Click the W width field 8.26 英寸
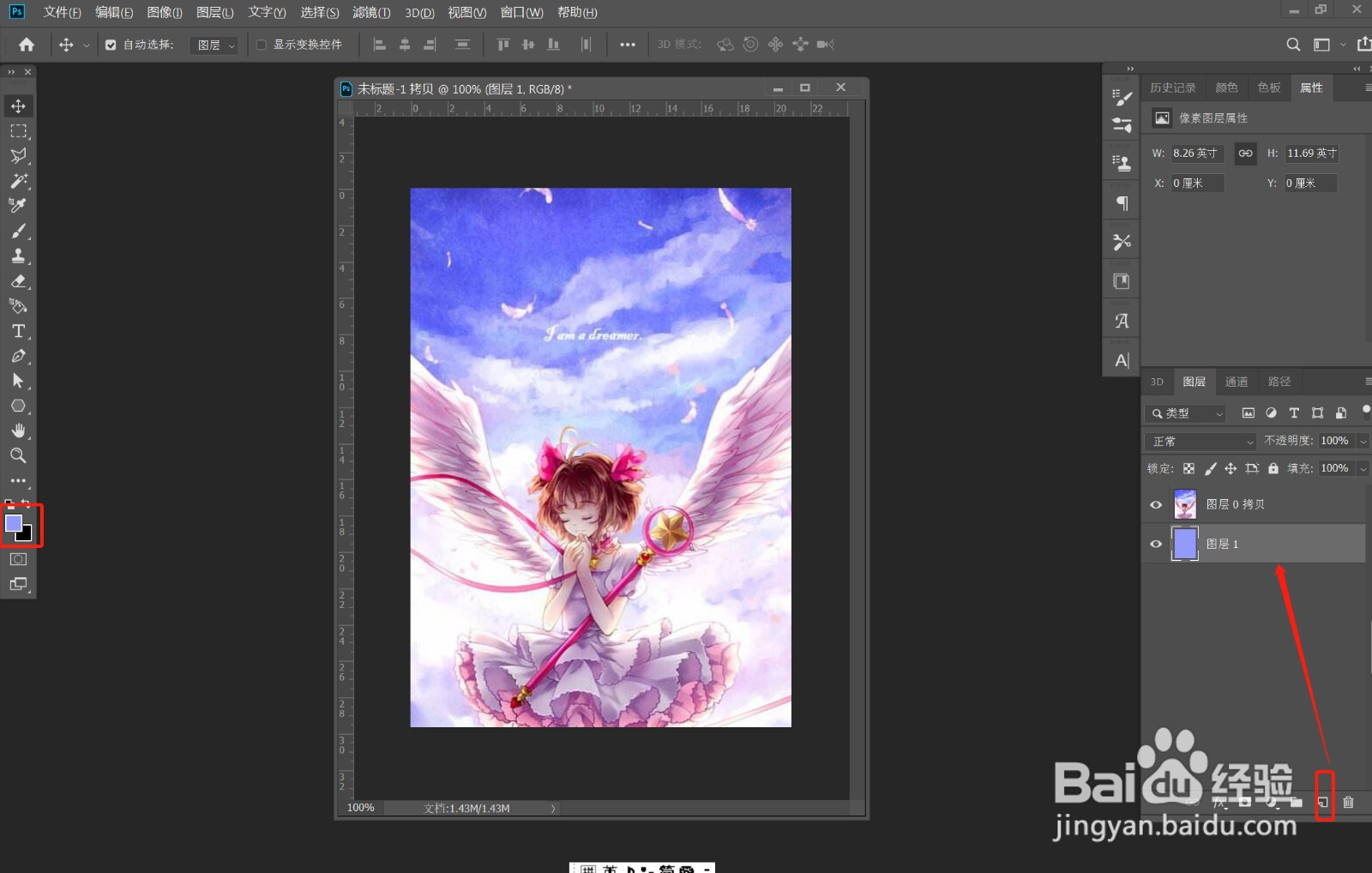1372x873 pixels. (x=1199, y=153)
